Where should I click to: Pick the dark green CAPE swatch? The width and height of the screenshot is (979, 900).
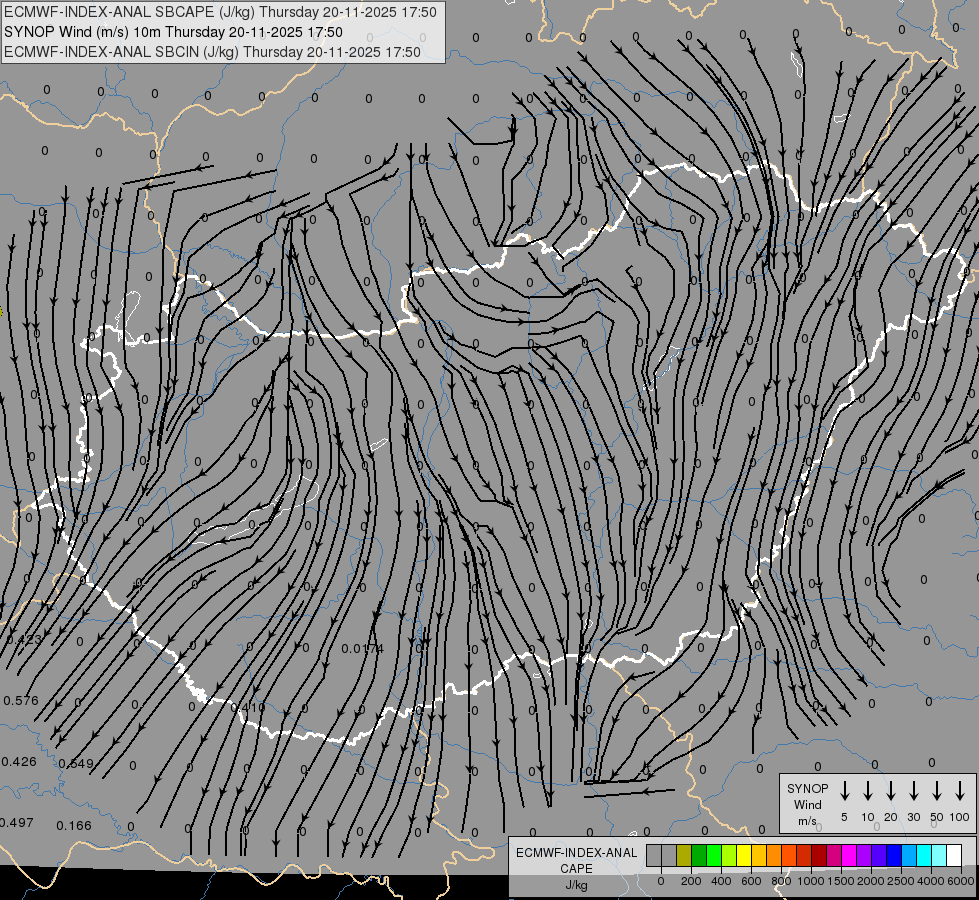click(x=699, y=855)
